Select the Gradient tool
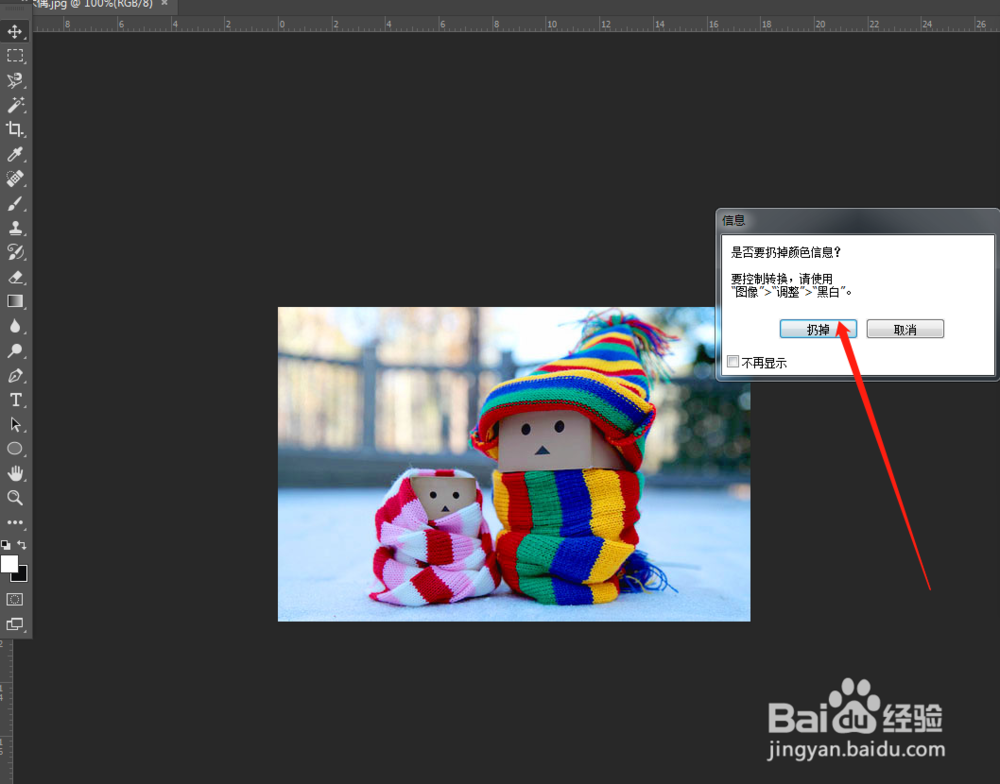Viewport: 1000px width, 784px height. [15, 301]
